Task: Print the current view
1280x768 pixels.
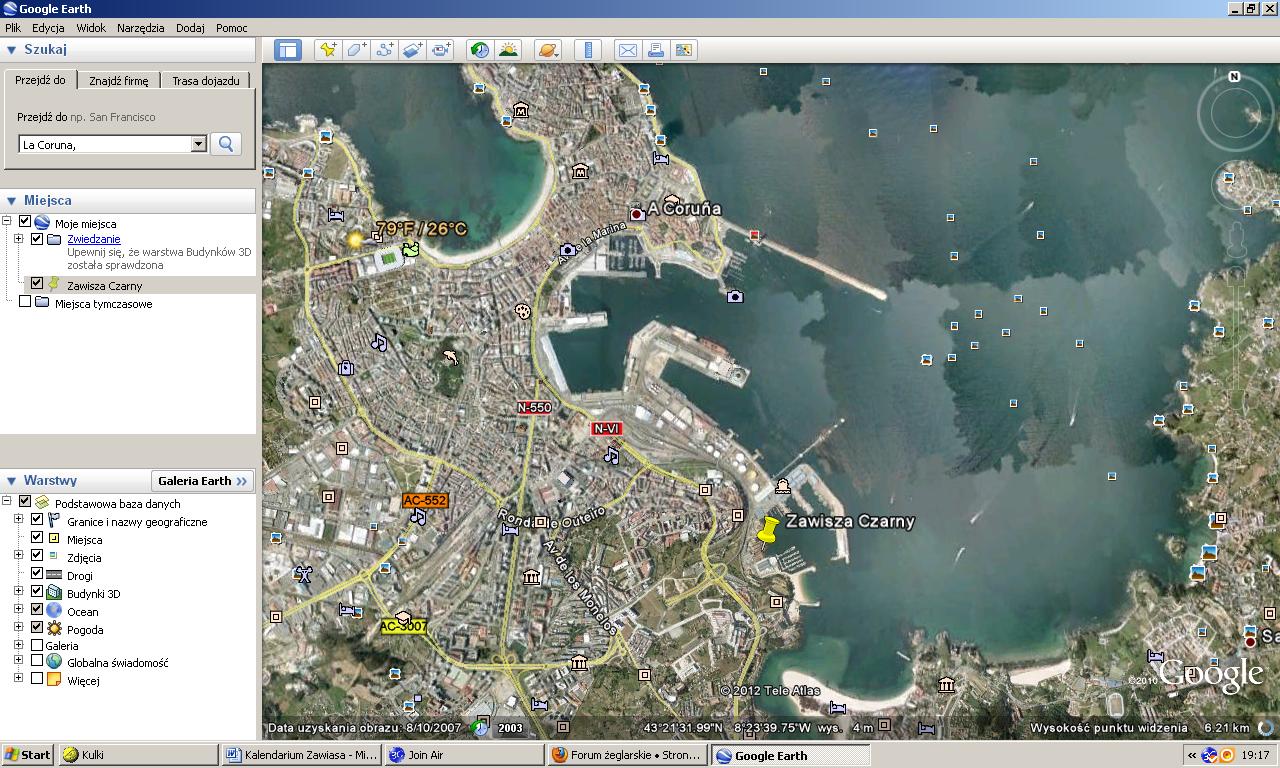Action: coord(655,50)
